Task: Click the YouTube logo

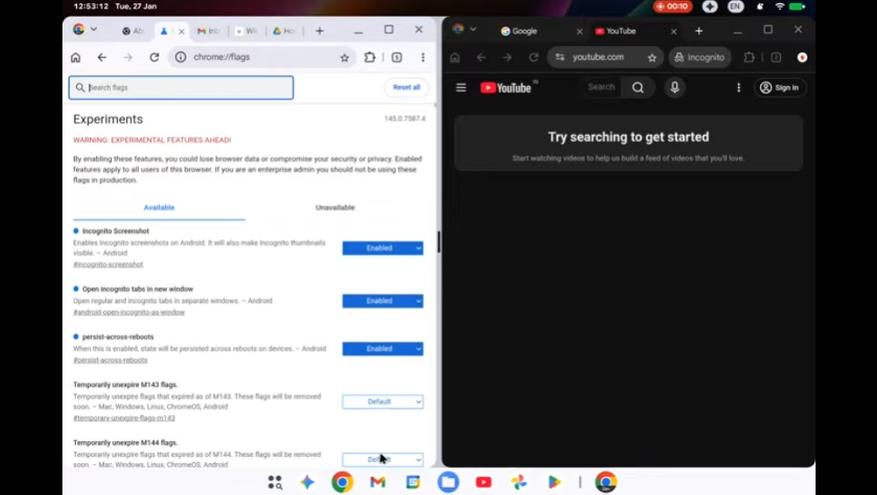Action: pos(506,88)
